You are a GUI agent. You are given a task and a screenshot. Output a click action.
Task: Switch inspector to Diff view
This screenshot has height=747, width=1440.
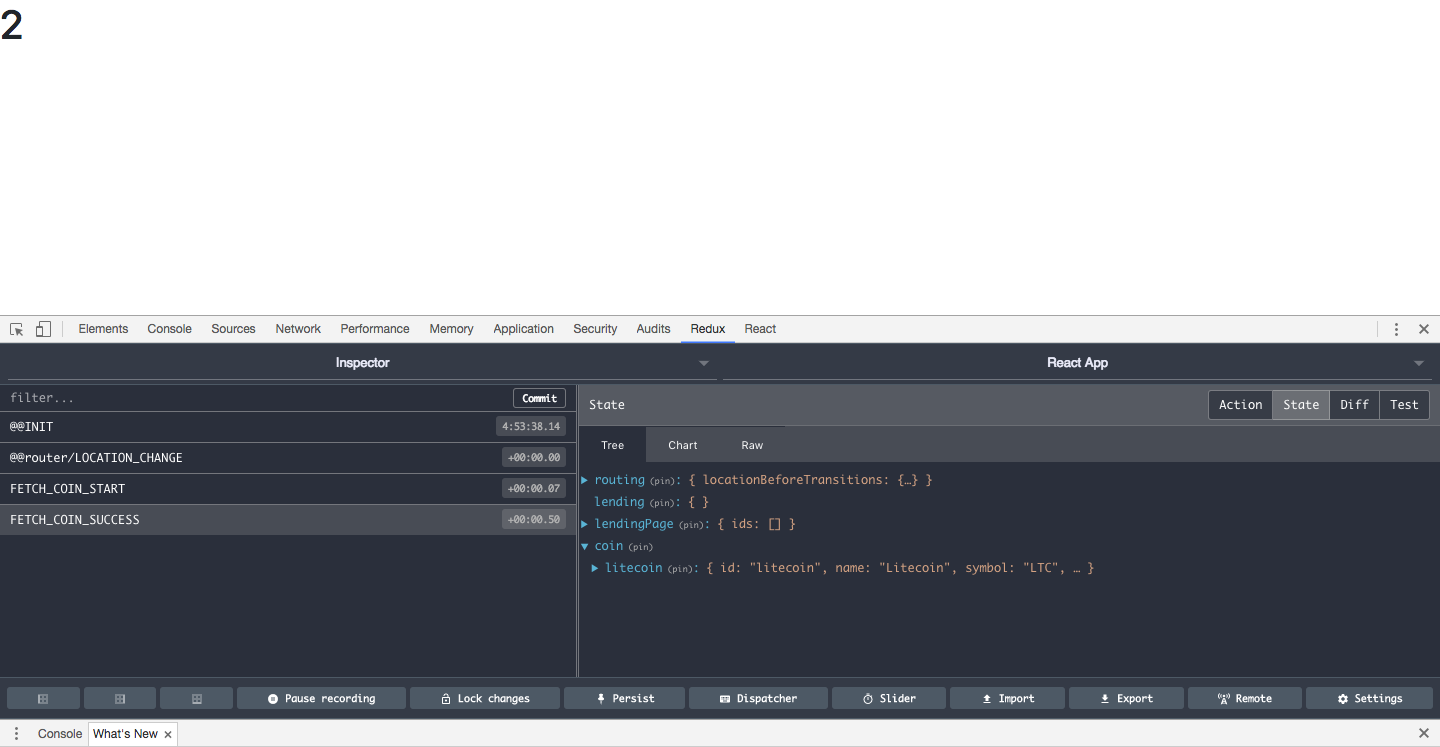1354,405
